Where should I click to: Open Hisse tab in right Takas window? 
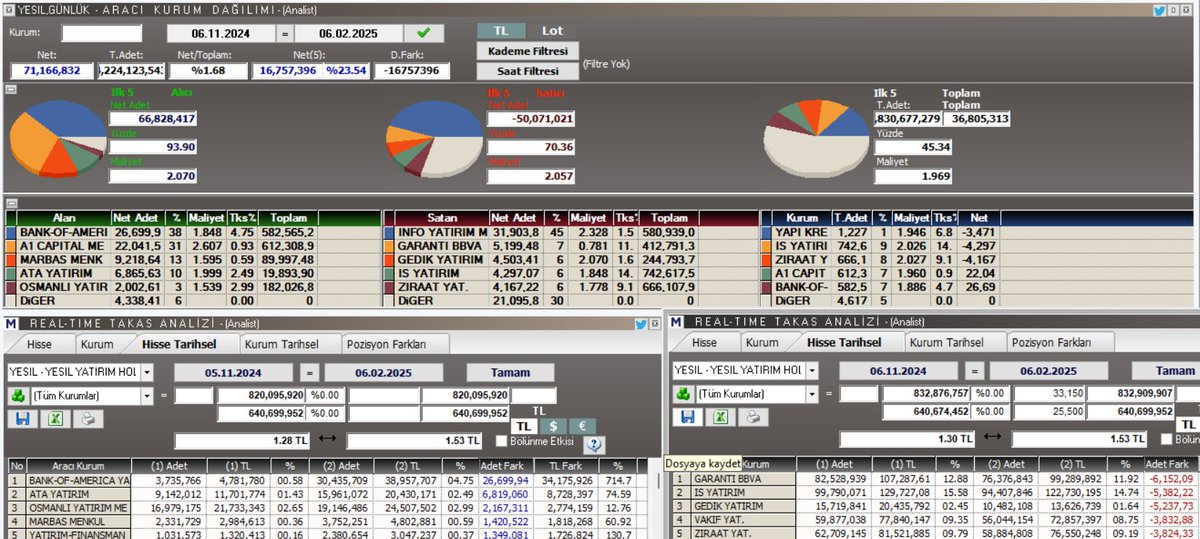point(705,342)
